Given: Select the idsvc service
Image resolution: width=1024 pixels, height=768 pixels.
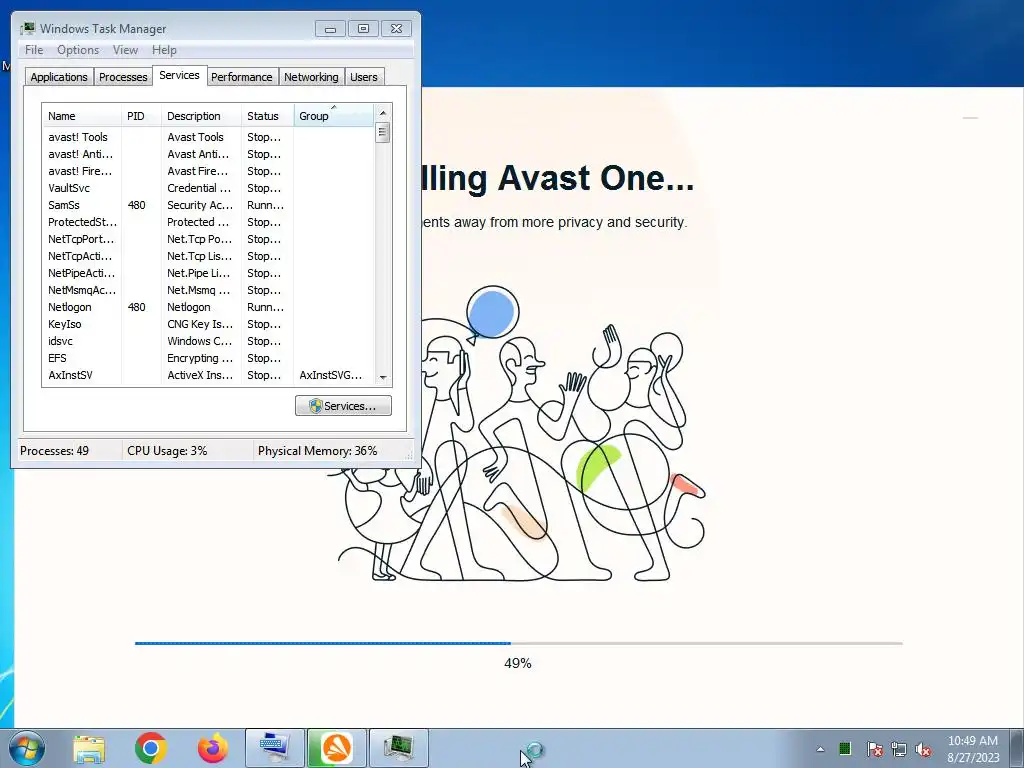Looking at the screenshot, I should 208,341.
